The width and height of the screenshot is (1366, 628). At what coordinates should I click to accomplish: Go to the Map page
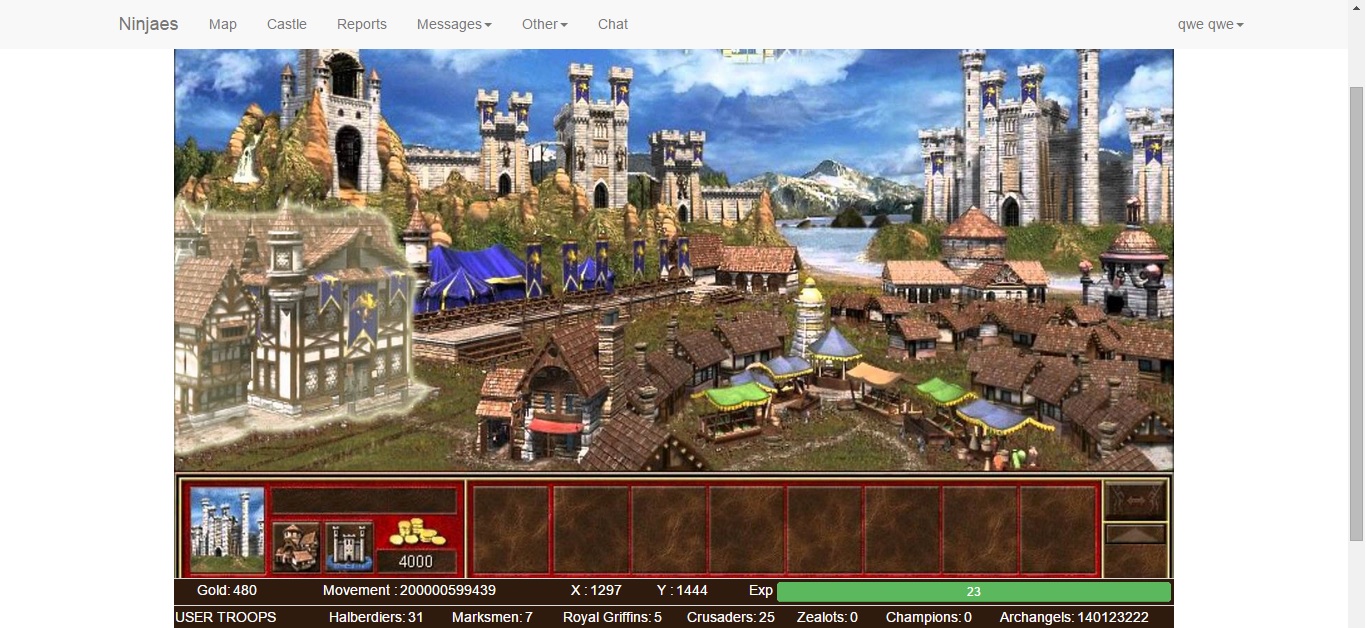tap(223, 24)
